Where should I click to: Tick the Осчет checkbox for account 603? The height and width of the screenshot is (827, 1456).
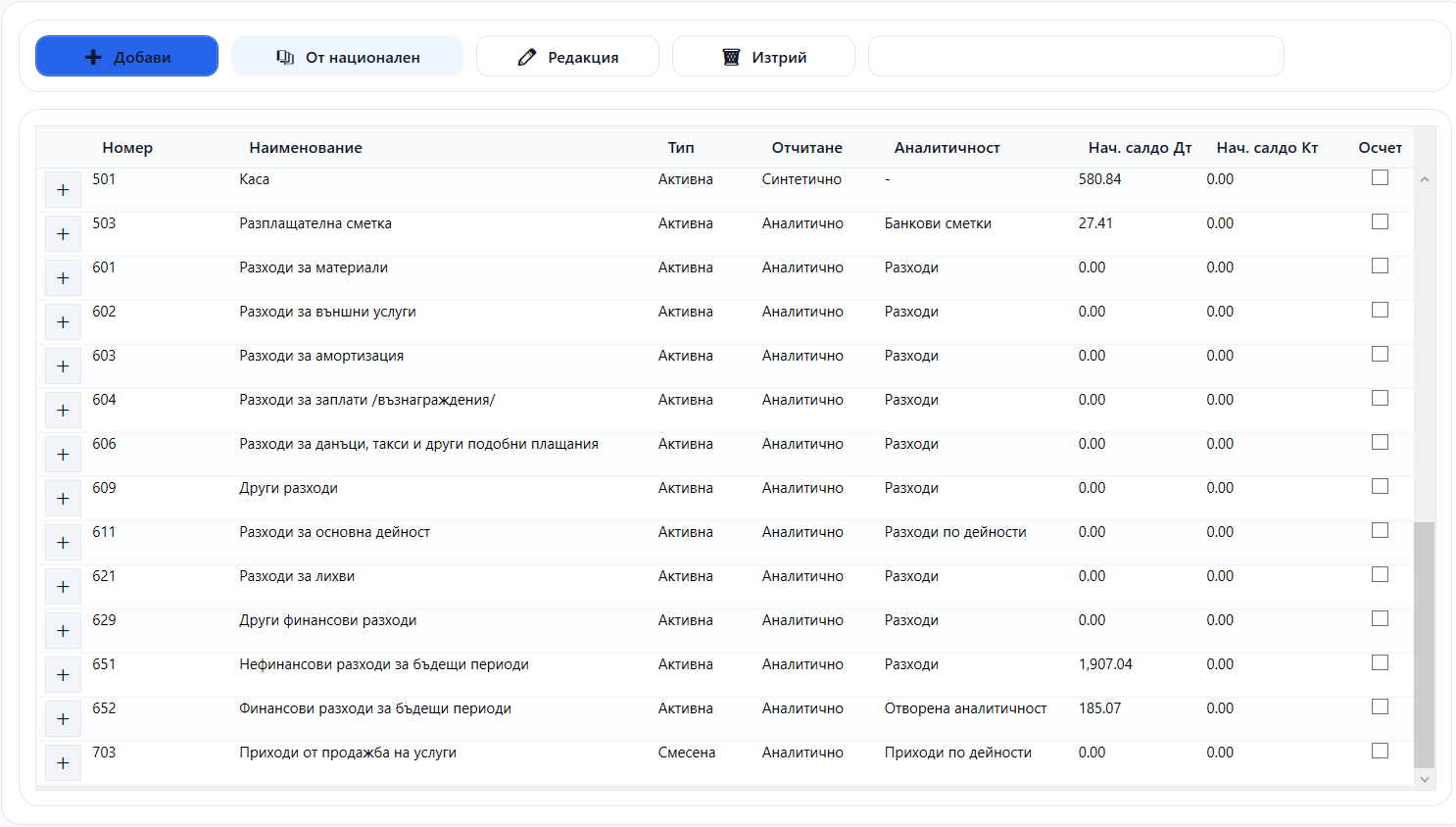point(1380,354)
